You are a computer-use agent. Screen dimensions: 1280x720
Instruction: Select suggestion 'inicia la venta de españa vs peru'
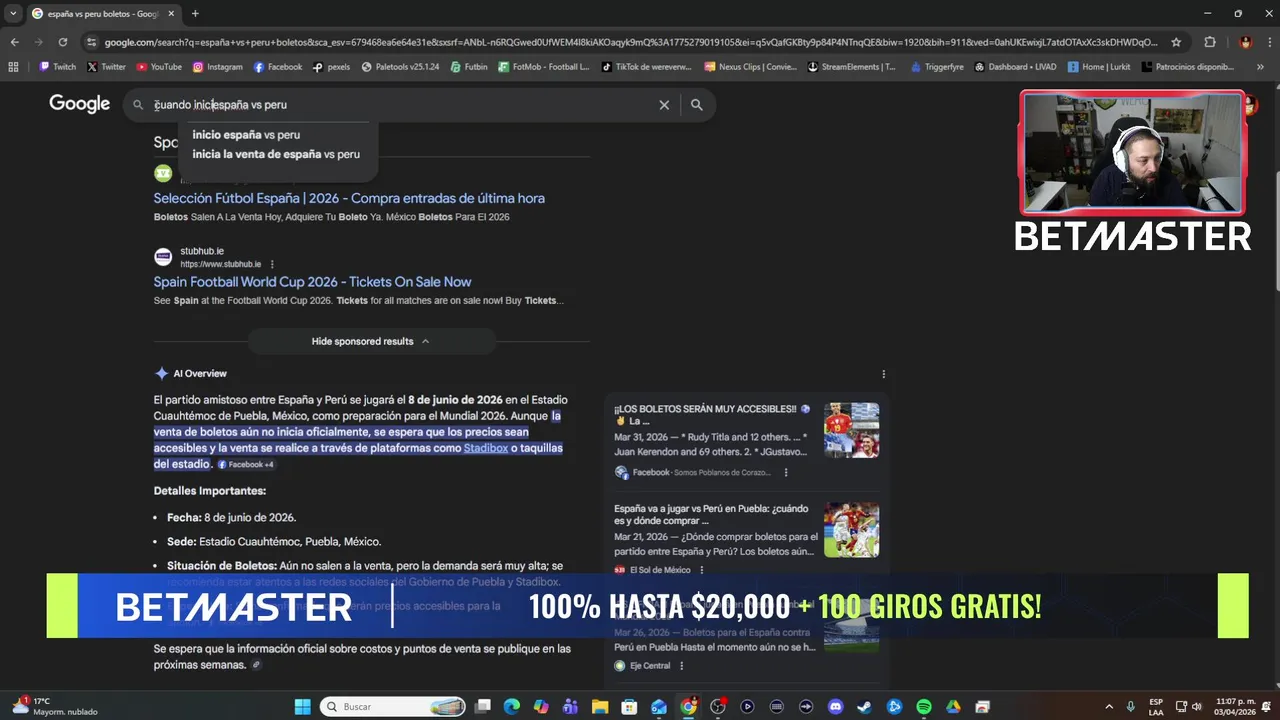point(276,154)
